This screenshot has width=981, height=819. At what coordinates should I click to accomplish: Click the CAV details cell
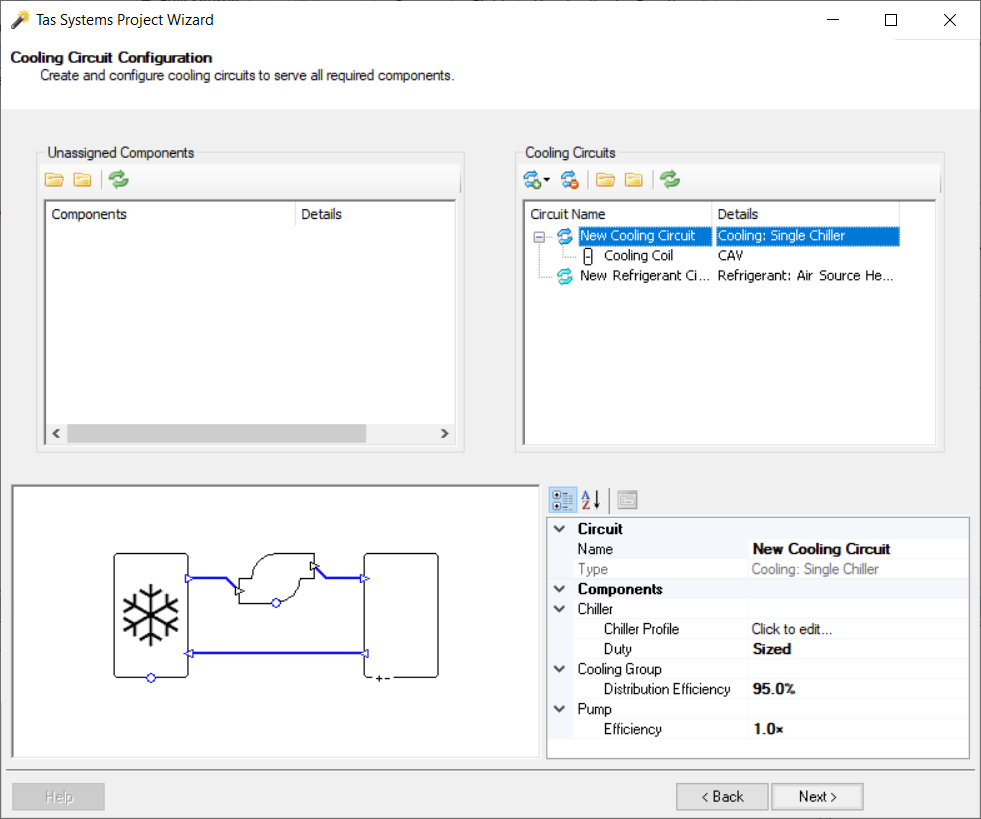pyautogui.click(x=730, y=256)
